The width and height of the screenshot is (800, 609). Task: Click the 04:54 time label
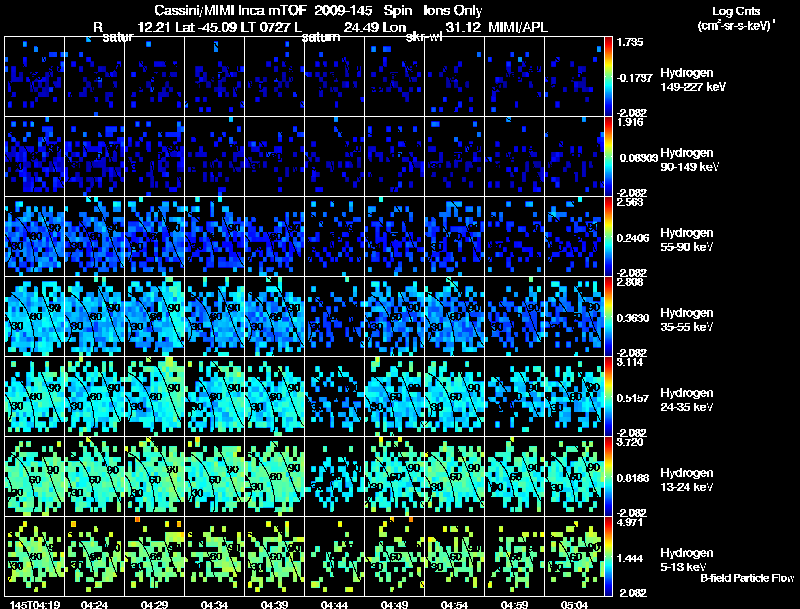455,605
